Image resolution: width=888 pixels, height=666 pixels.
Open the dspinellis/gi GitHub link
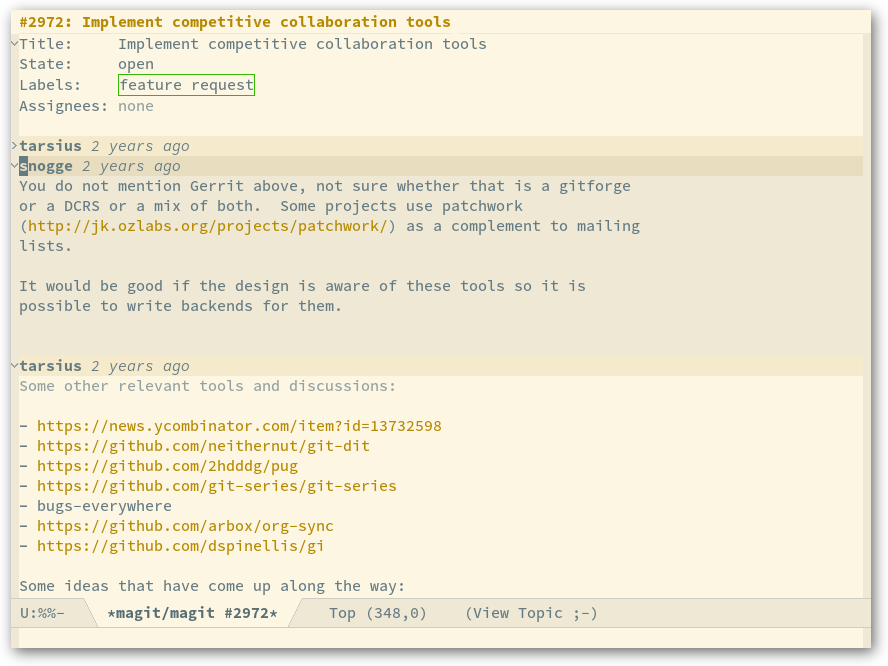pyautogui.click(x=181, y=546)
